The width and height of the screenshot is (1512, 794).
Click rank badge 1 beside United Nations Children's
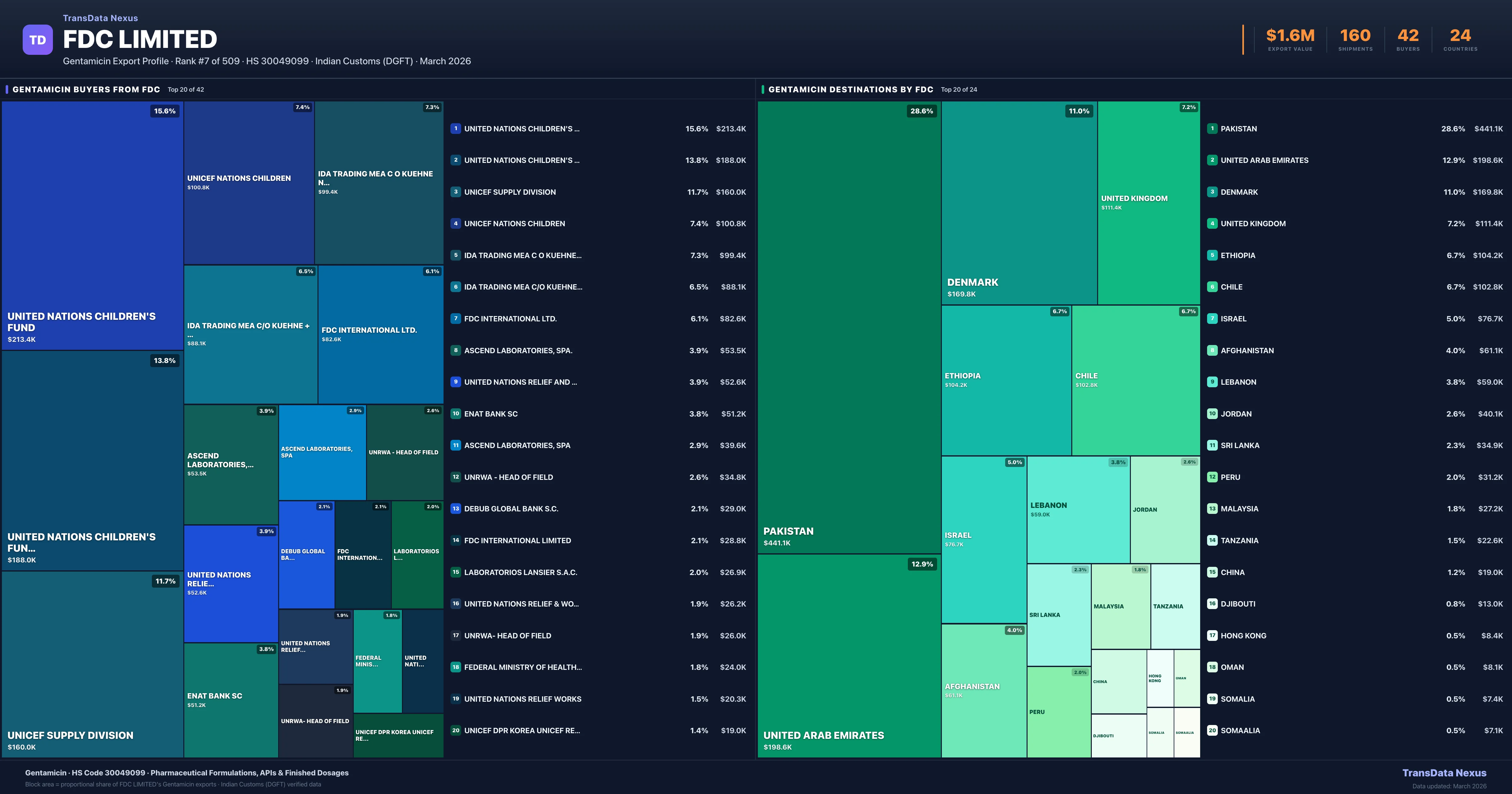click(x=455, y=129)
